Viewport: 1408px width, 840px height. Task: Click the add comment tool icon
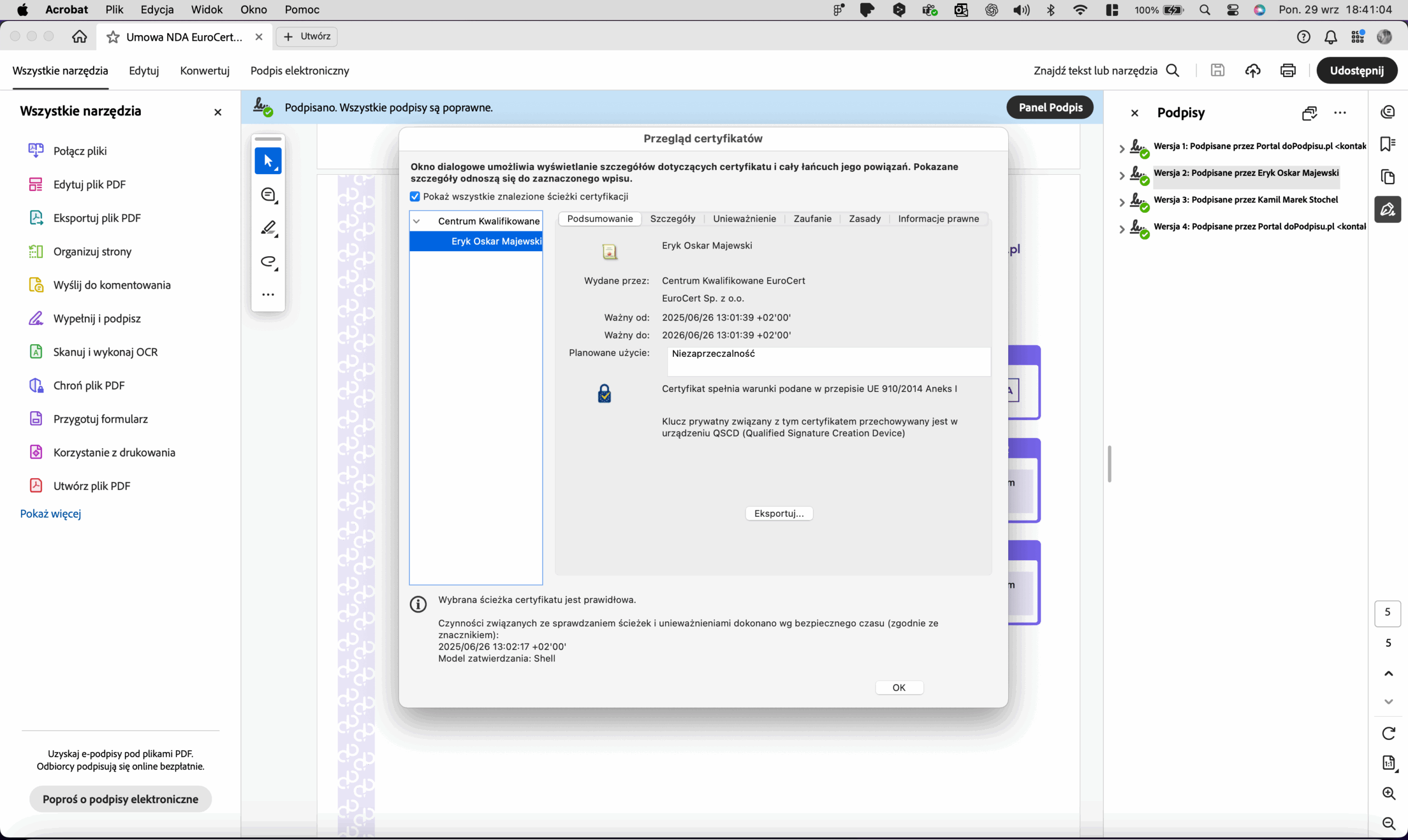268,195
